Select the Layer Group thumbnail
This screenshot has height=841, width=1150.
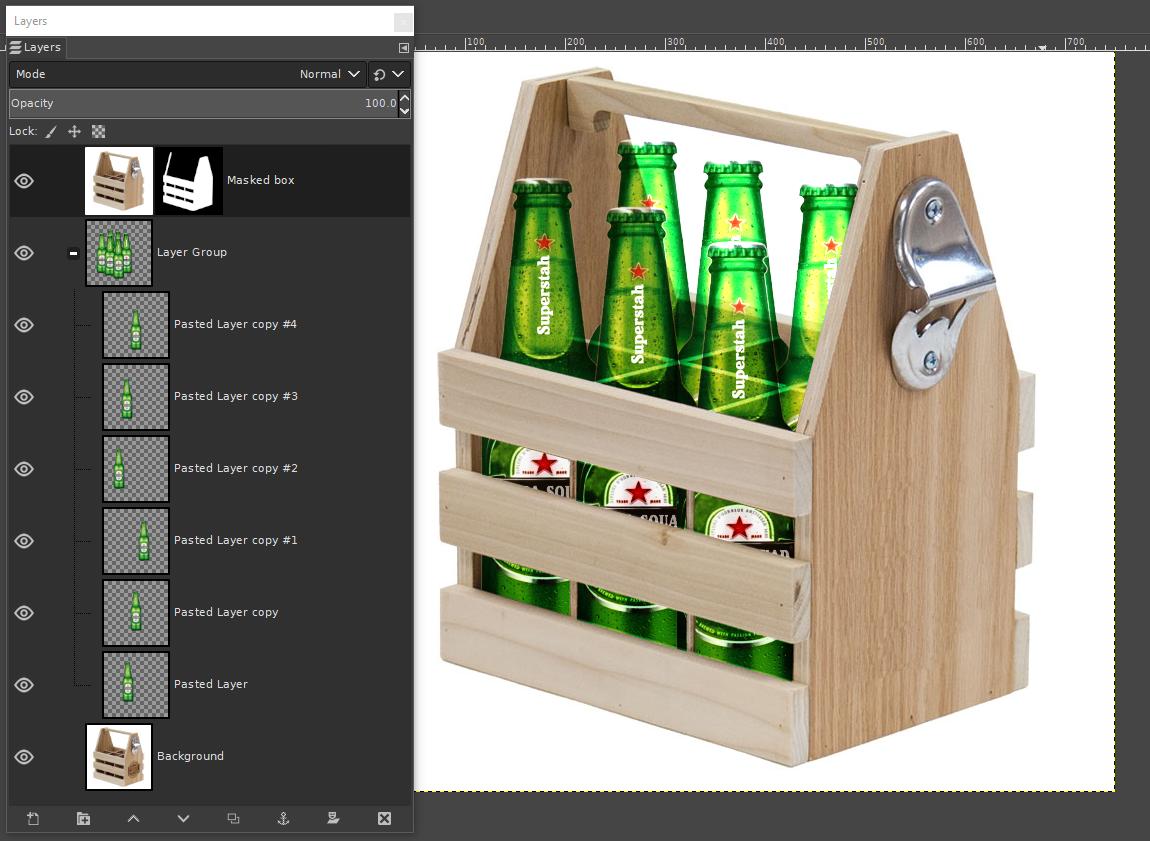[119, 253]
